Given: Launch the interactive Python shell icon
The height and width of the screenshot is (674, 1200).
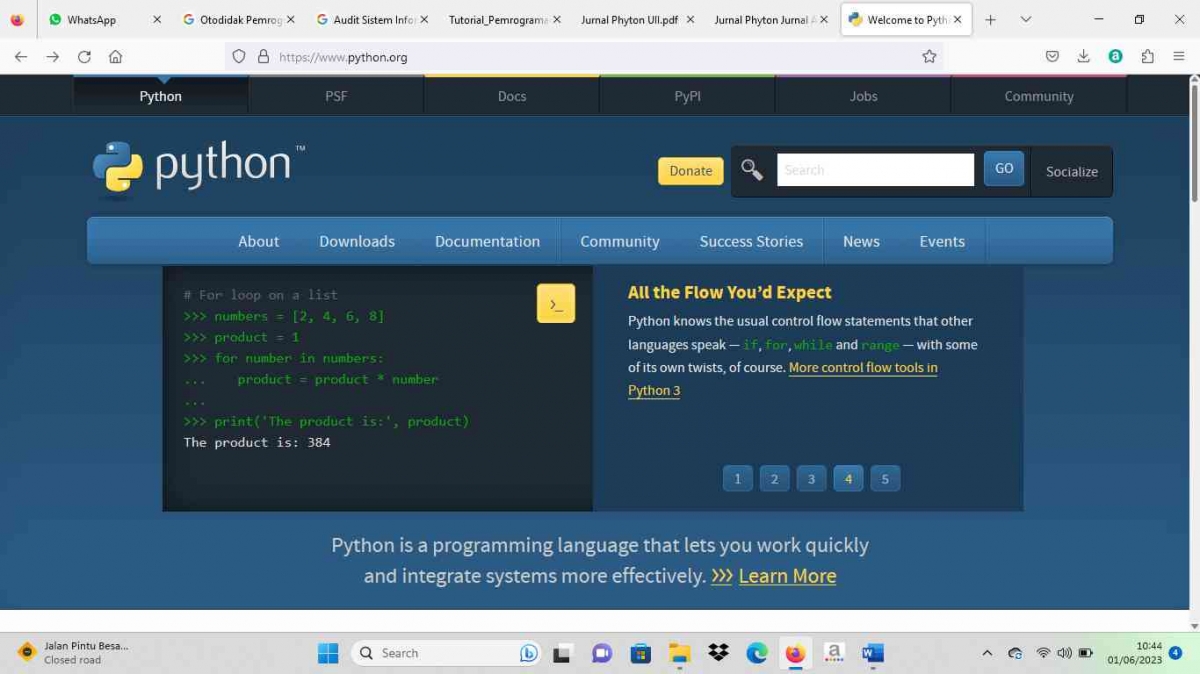Looking at the screenshot, I should tap(556, 302).
